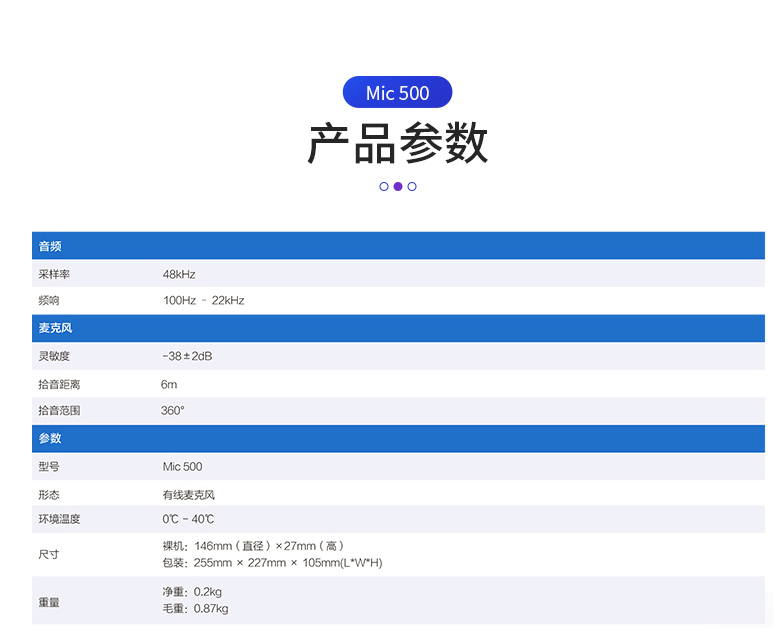Click the 频响 row label

[x=49, y=300]
